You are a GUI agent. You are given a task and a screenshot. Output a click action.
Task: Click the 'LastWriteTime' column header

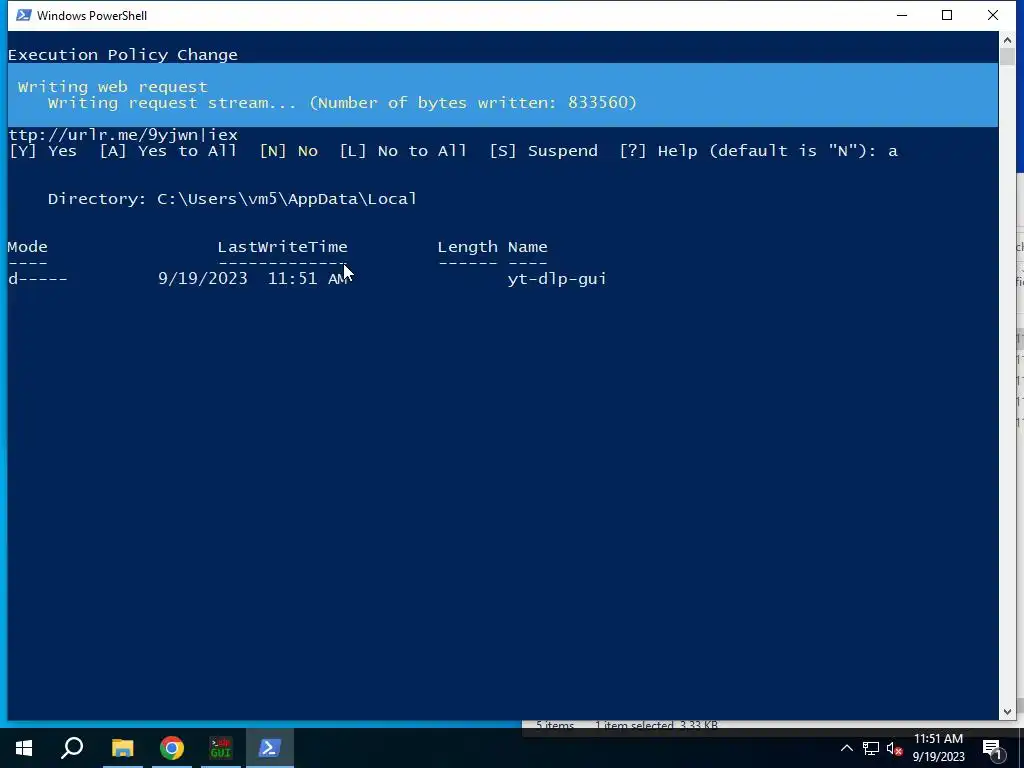point(283,247)
